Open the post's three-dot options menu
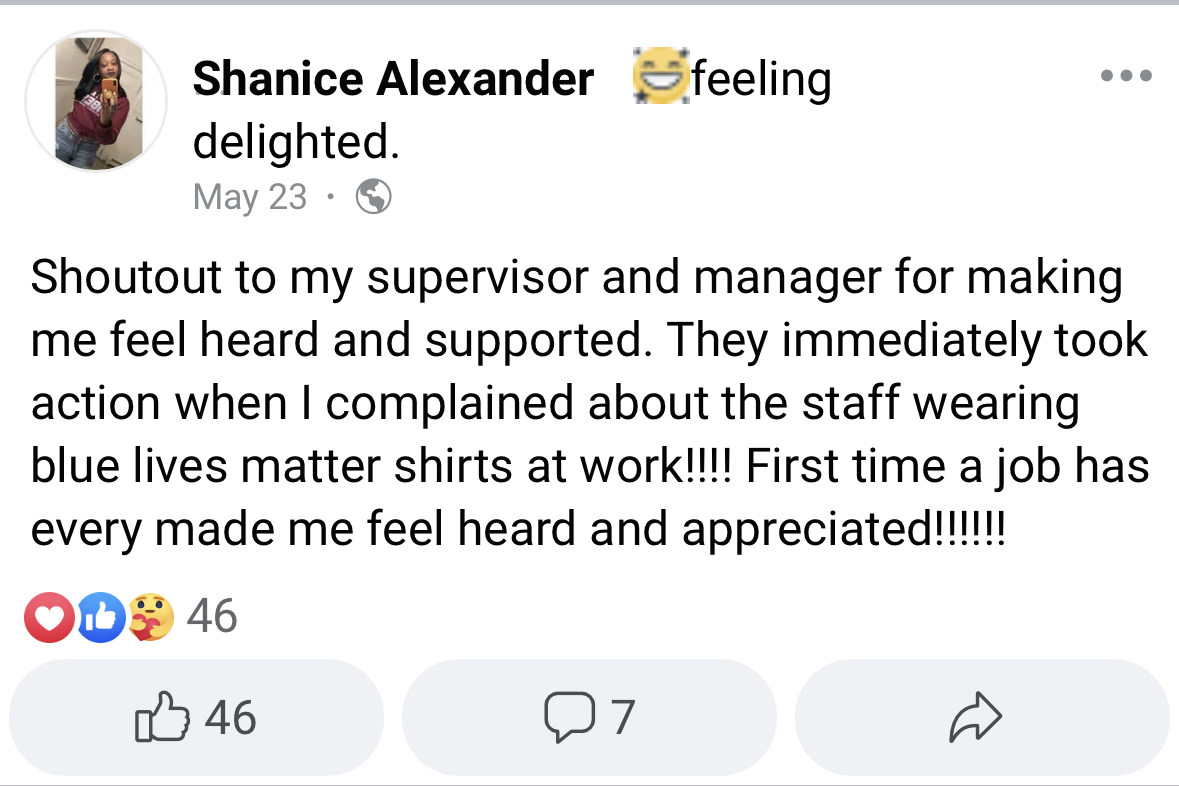The image size is (1179, 786). tap(1125, 76)
